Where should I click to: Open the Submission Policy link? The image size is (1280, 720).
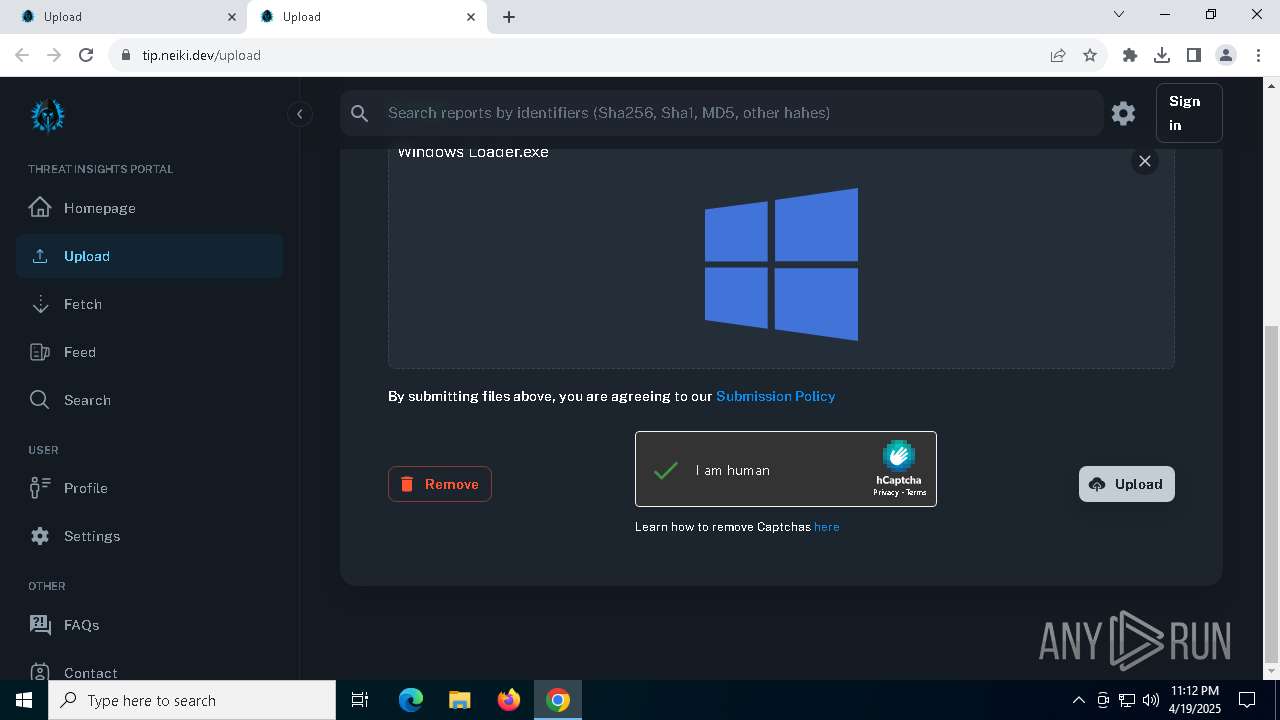click(x=776, y=396)
